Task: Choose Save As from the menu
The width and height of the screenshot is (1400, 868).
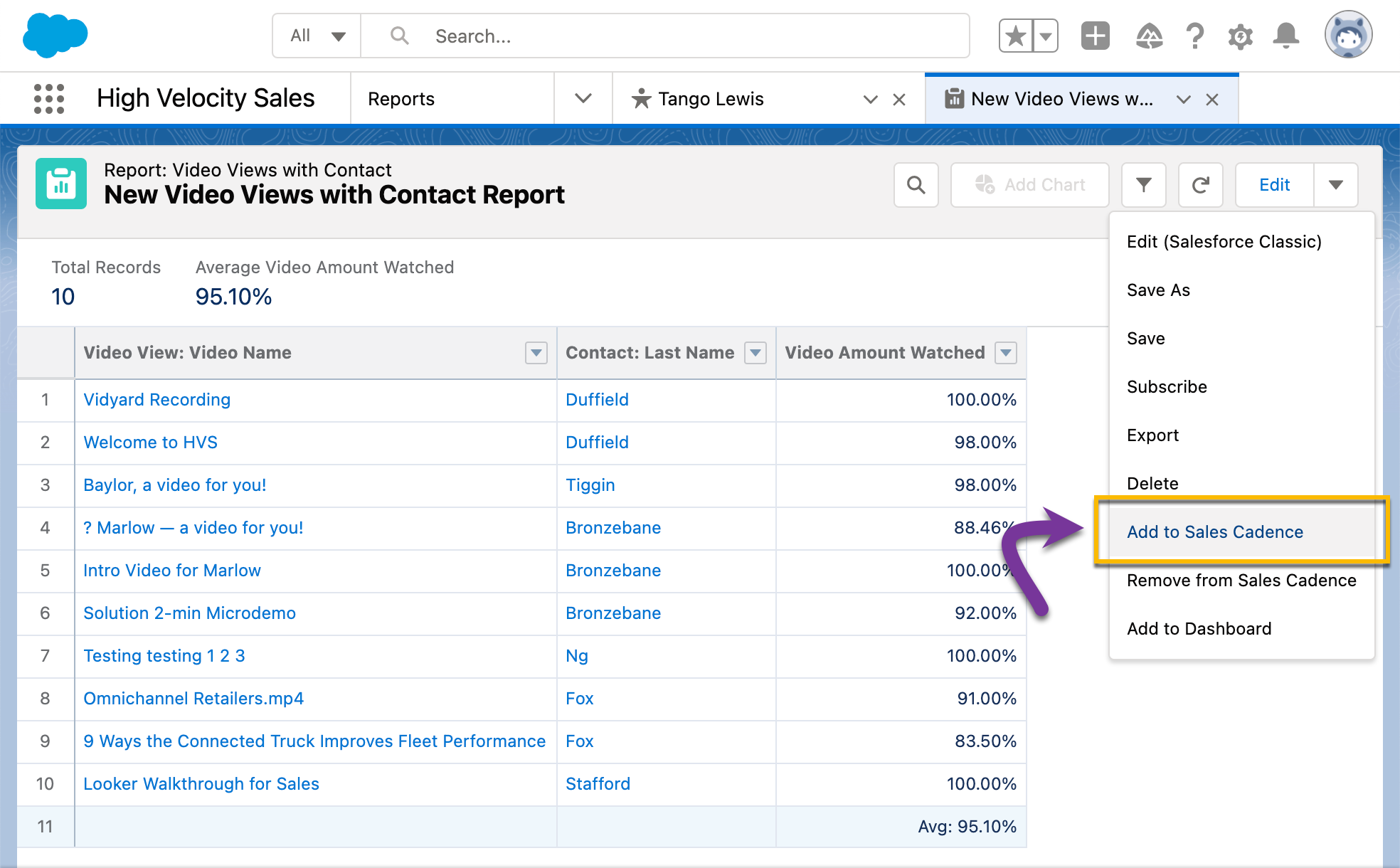Action: (1241, 290)
